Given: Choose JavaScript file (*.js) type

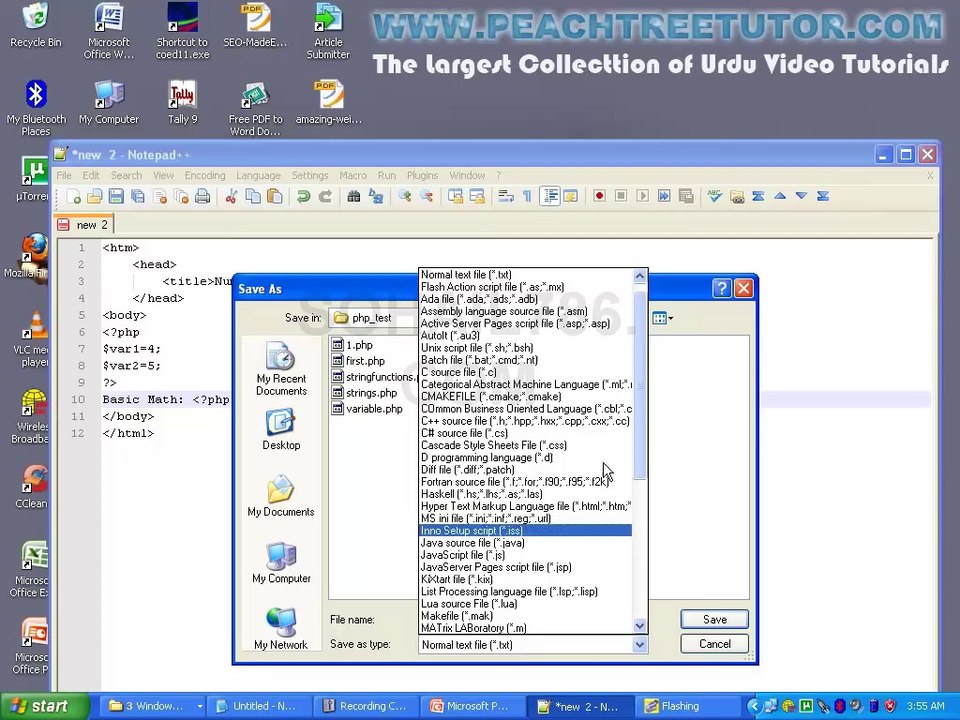Looking at the screenshot, I should [525, 555].
